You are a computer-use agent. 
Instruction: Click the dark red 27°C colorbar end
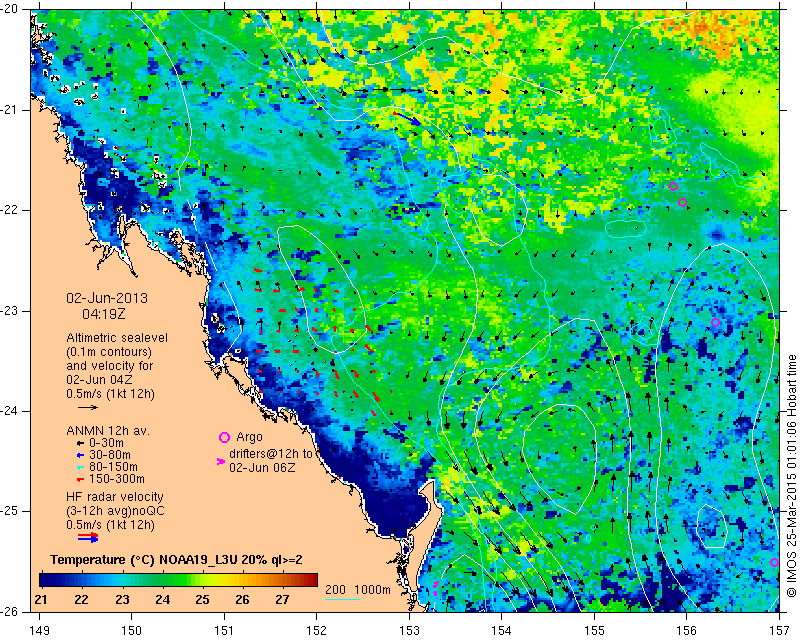coord(312,580)
